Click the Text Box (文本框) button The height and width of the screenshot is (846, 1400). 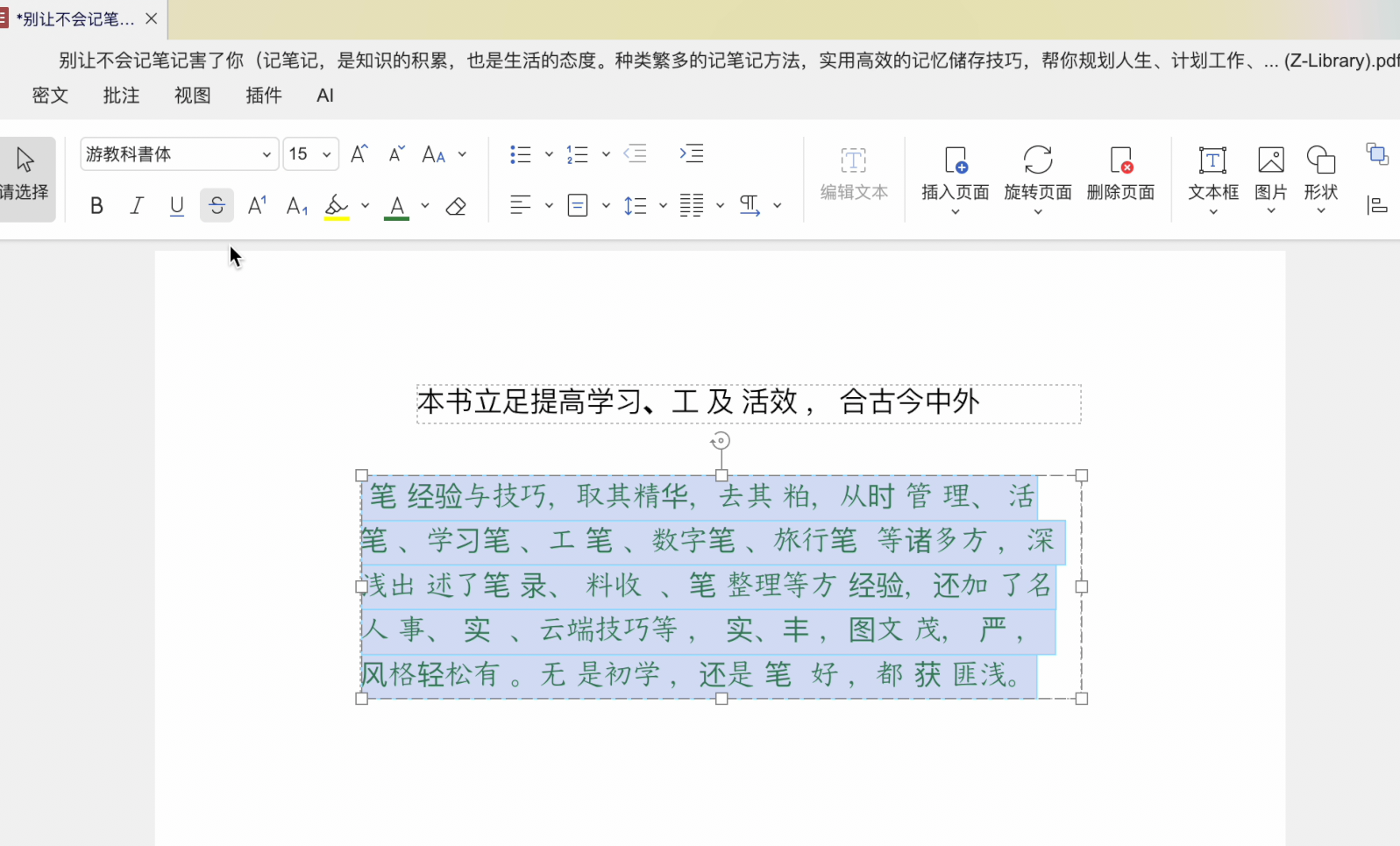[1213, 174]
